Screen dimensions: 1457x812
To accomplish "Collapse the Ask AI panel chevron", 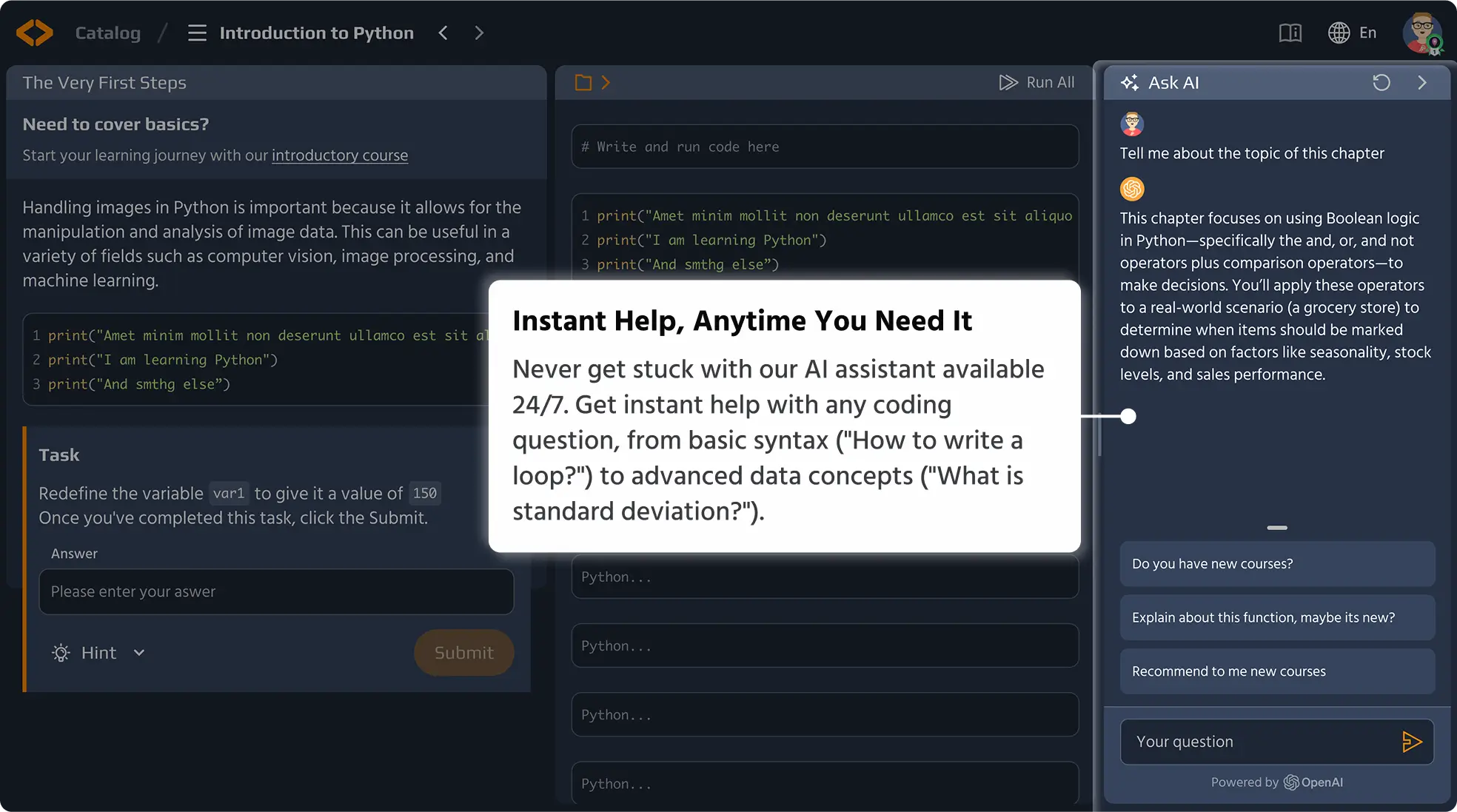I will click(x=1421, y=82).
